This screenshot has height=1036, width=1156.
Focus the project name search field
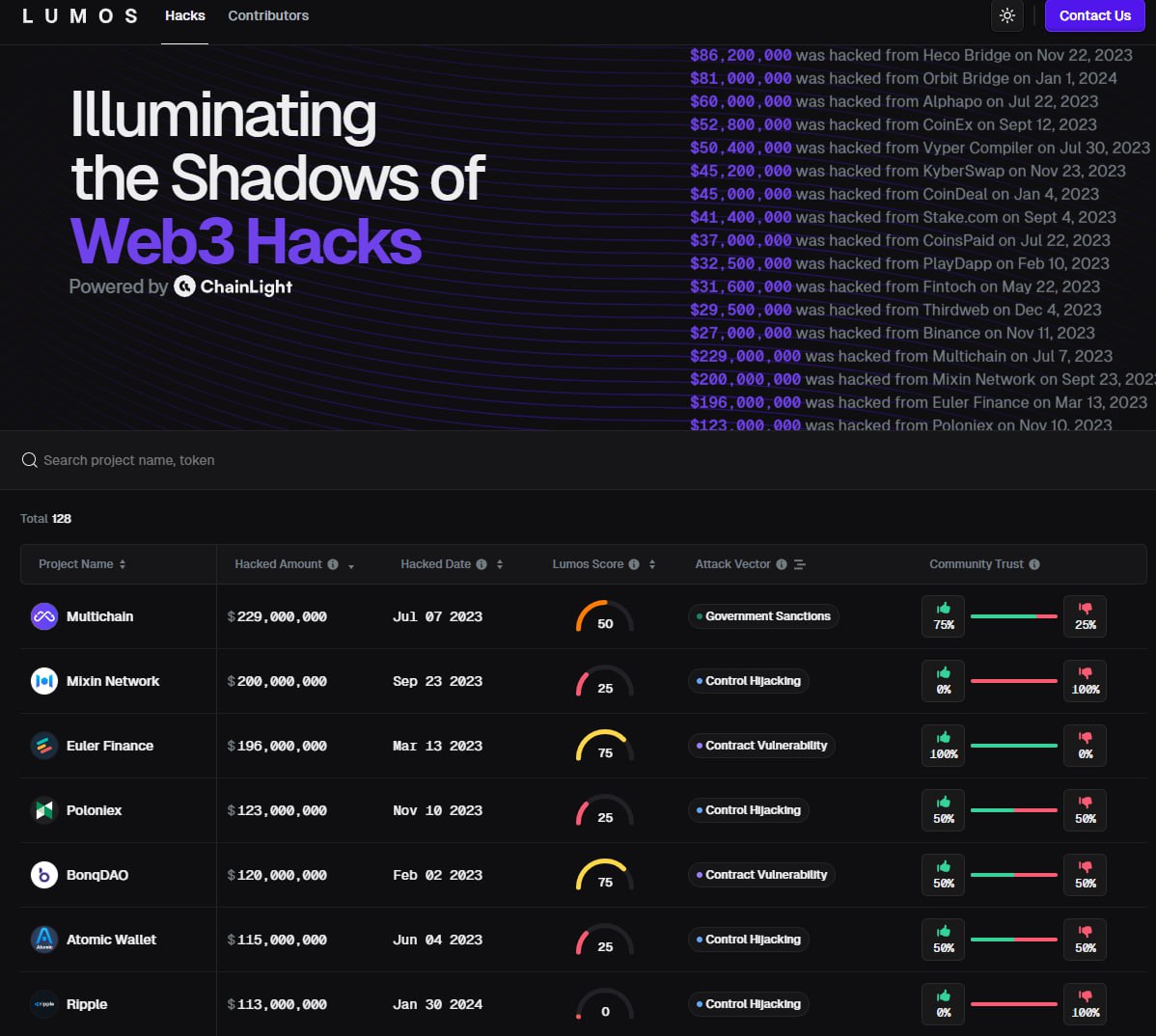click(578, 460)
